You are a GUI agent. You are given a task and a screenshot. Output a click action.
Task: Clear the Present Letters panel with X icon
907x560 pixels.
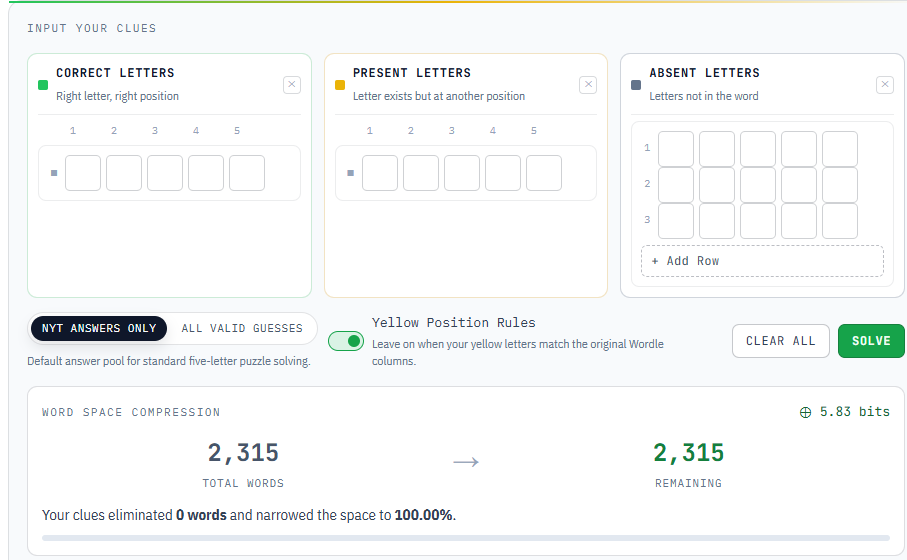point(588,85)
